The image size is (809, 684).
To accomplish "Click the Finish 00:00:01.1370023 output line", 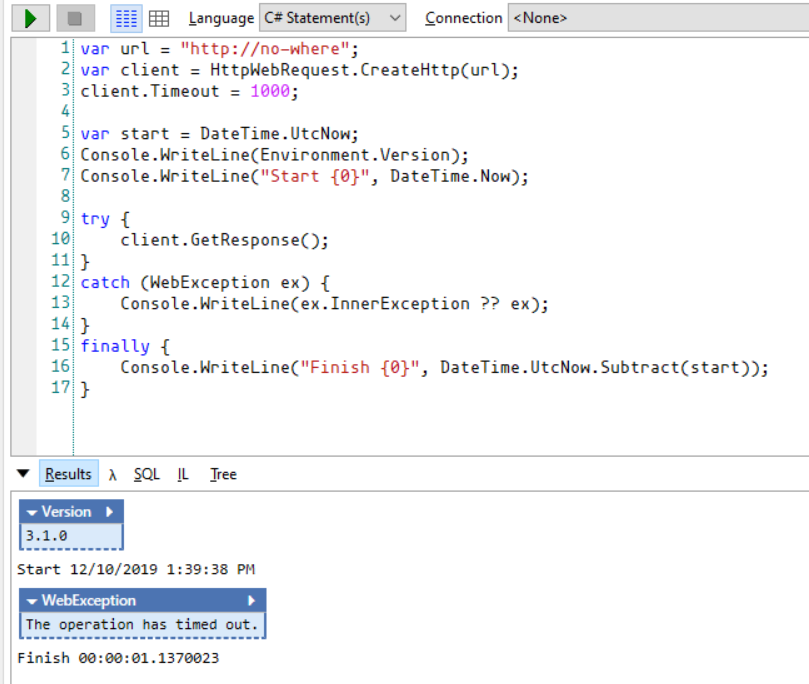I will pos(118,658).
